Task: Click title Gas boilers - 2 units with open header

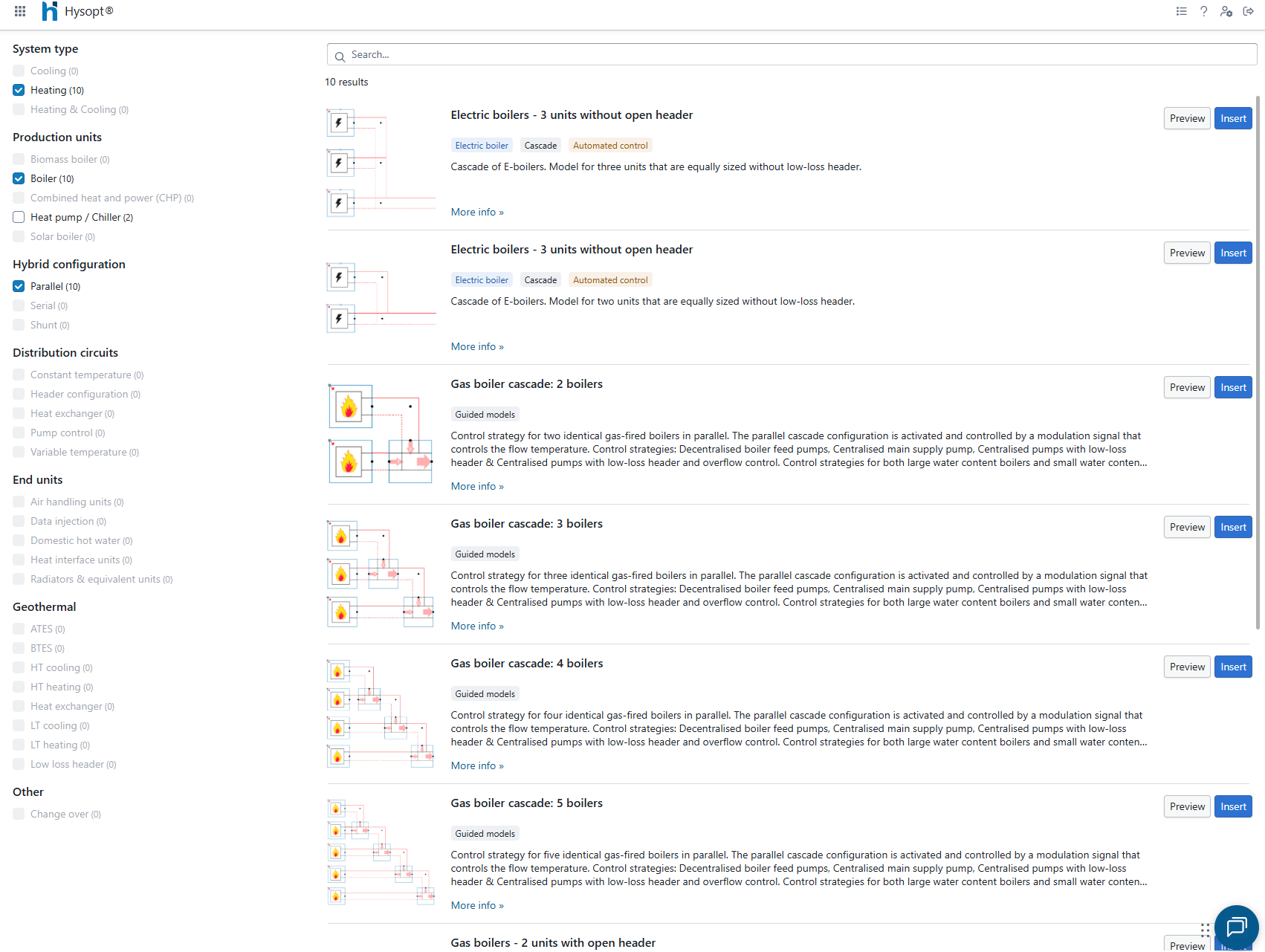Action: (553, 942)
